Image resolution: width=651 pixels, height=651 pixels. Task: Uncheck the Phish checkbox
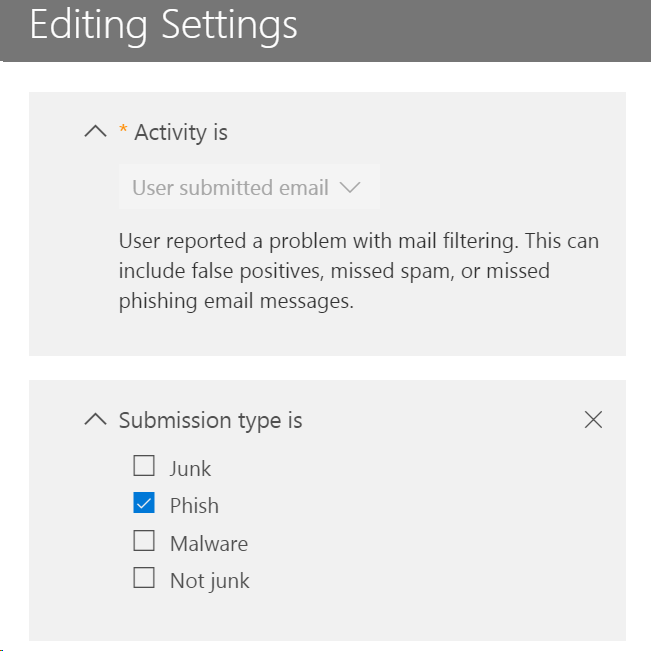(144, 503)
